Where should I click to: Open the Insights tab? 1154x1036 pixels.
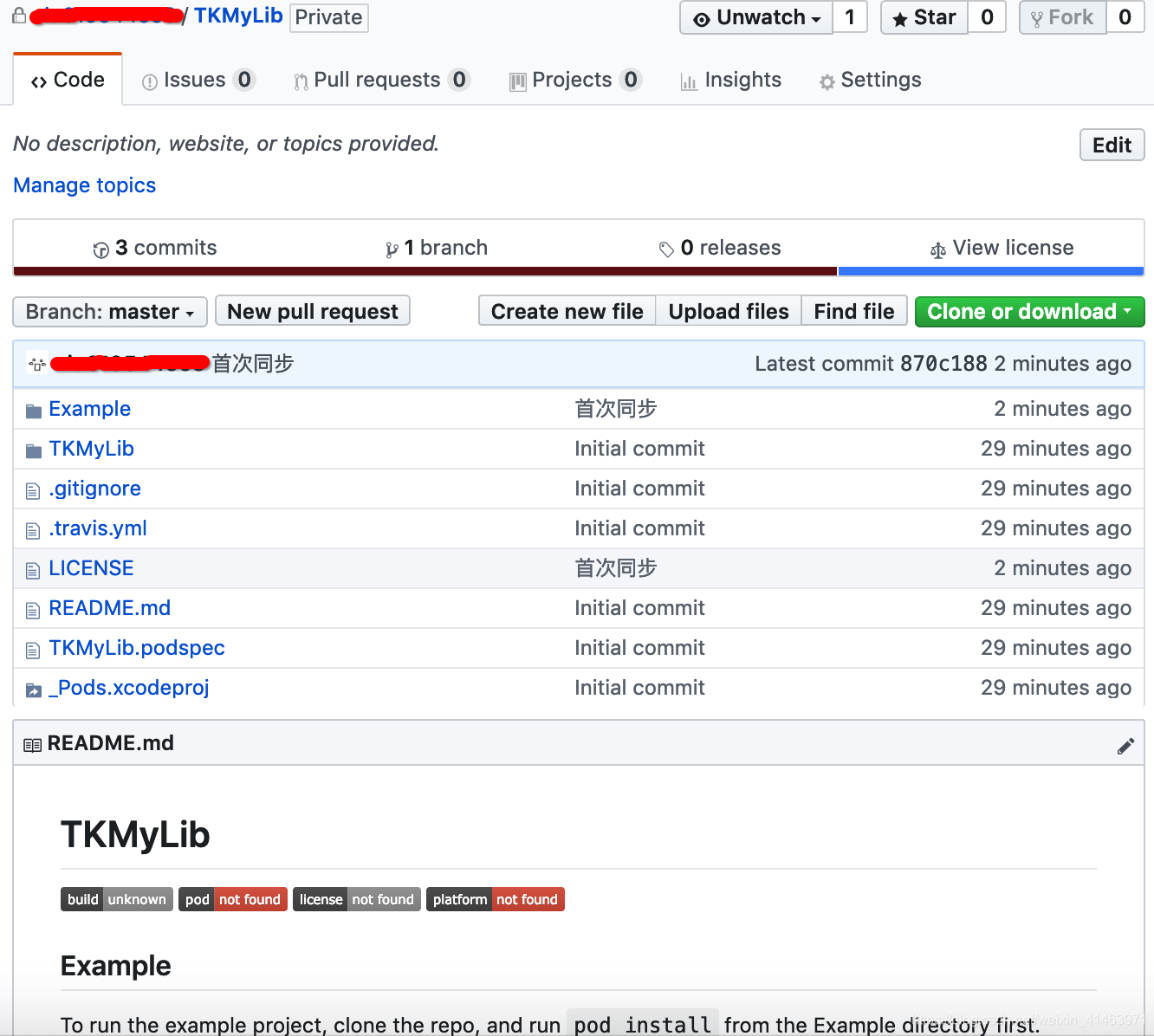(x=731, y=80)
